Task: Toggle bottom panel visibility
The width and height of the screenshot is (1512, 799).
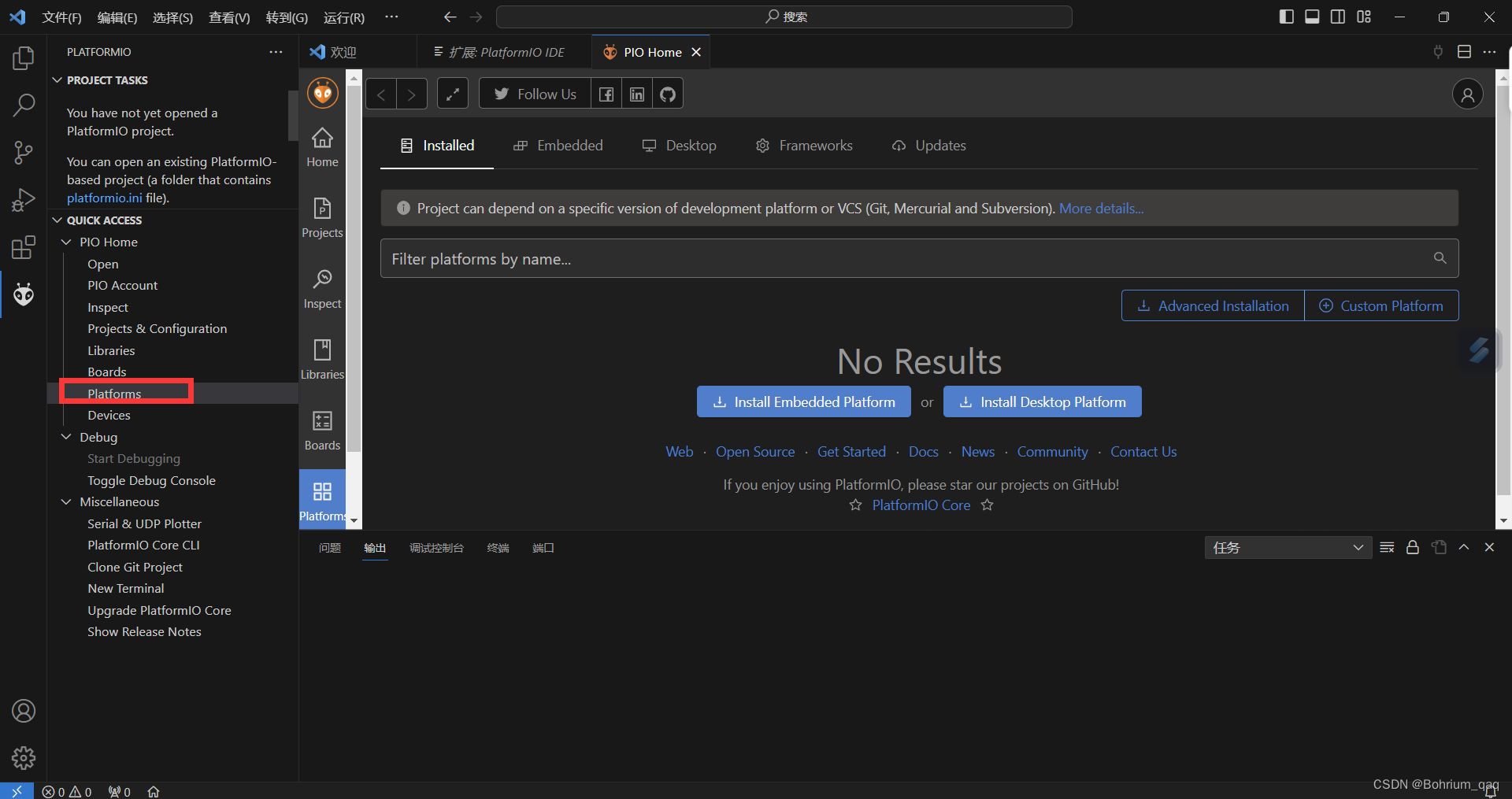Action: (x=1312, y=17)
